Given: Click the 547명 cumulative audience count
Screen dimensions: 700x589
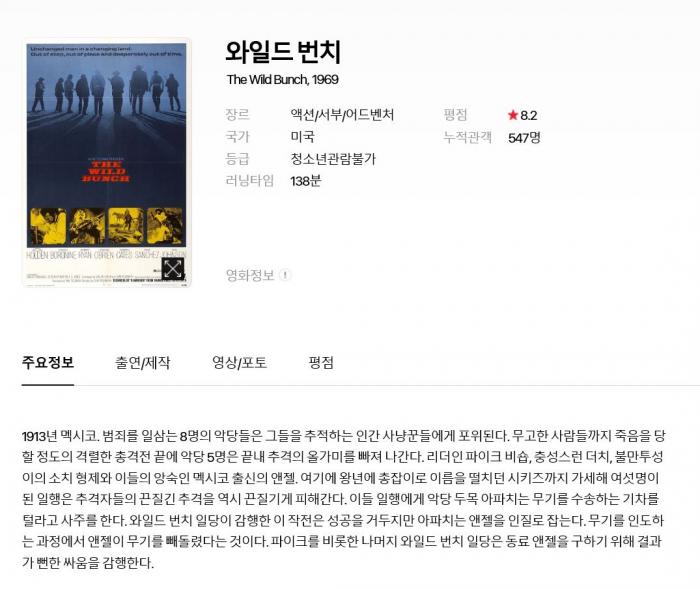Looking at the screenshot, I should 524,138.
